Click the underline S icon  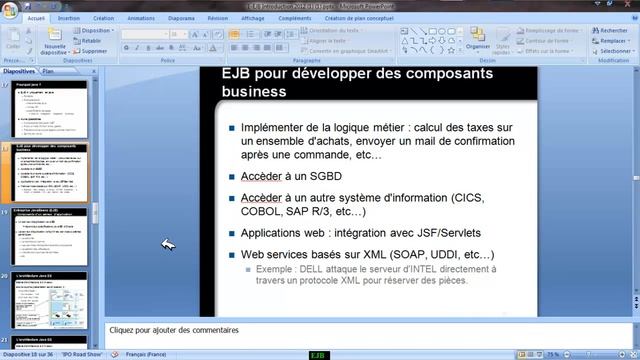148,48
